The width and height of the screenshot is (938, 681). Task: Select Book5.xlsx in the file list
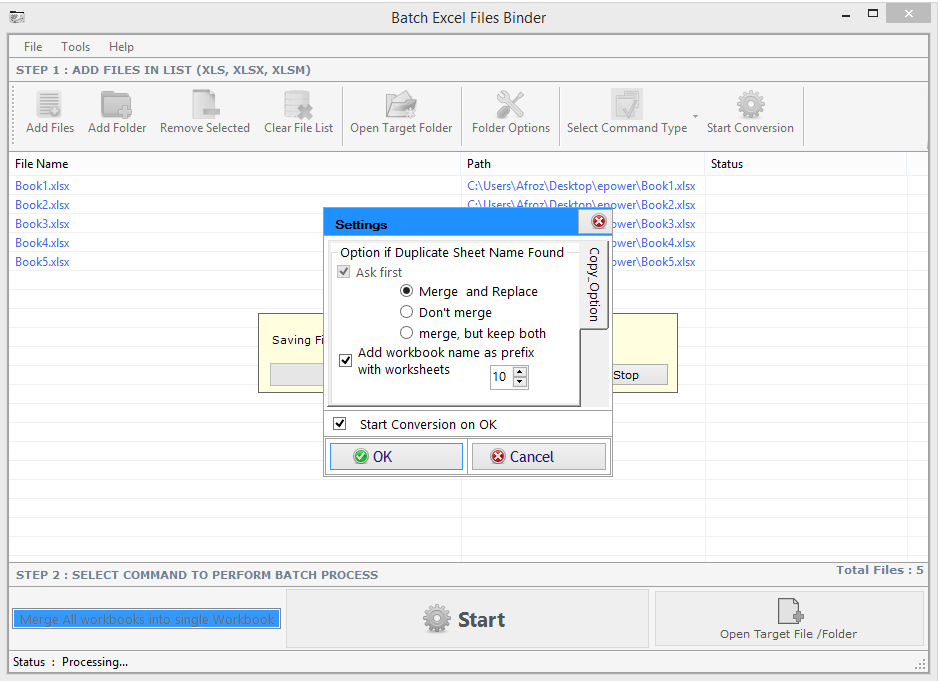[x=42, y=262]
